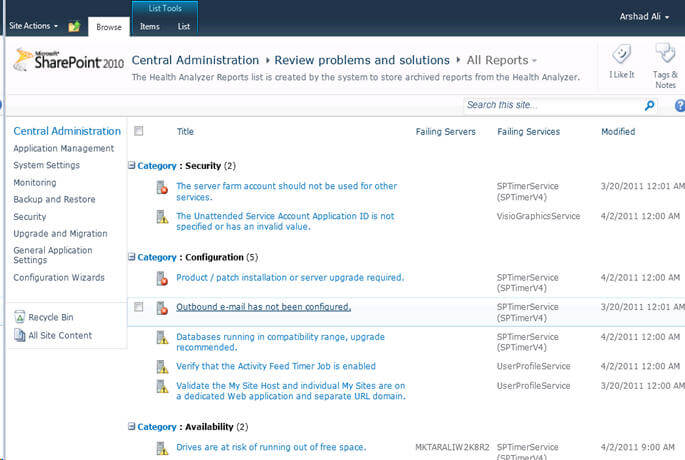Open General Application Settings in sidebar
Image resolution: width=685 pixels, height=460 pixels.
point(53,255)
